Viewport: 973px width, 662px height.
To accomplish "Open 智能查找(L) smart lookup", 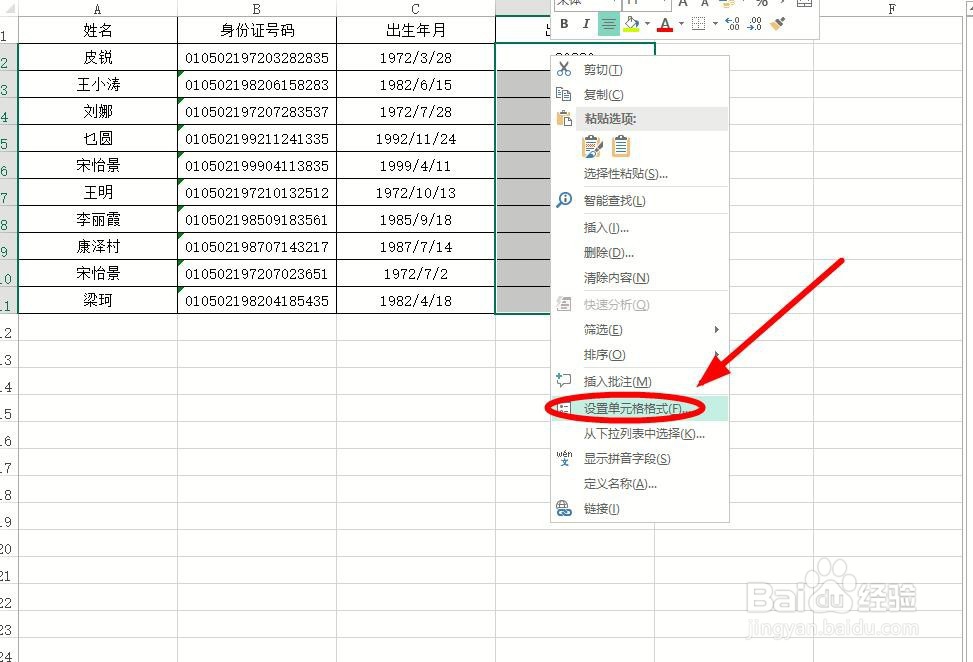I will coord(640,200).
